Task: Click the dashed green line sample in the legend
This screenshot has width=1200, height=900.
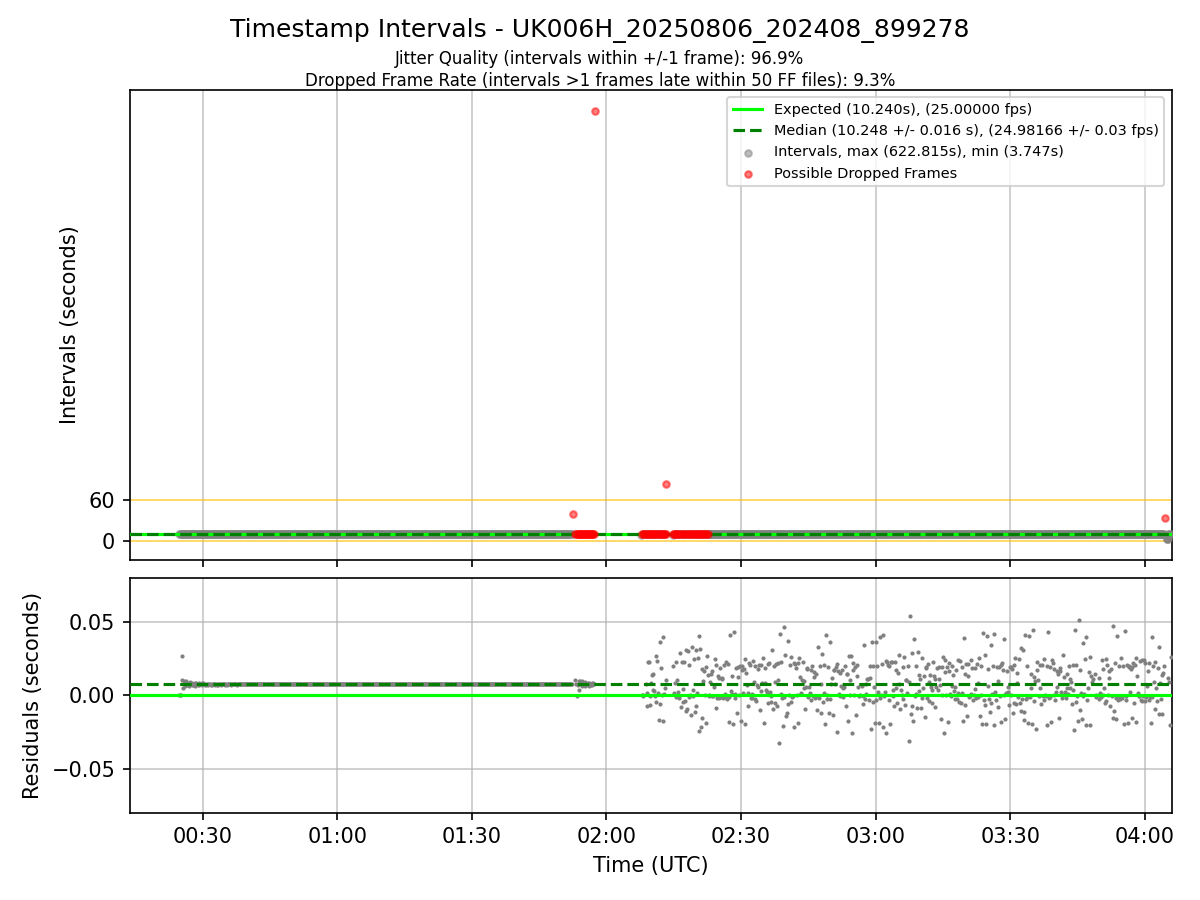Action: 748,131
